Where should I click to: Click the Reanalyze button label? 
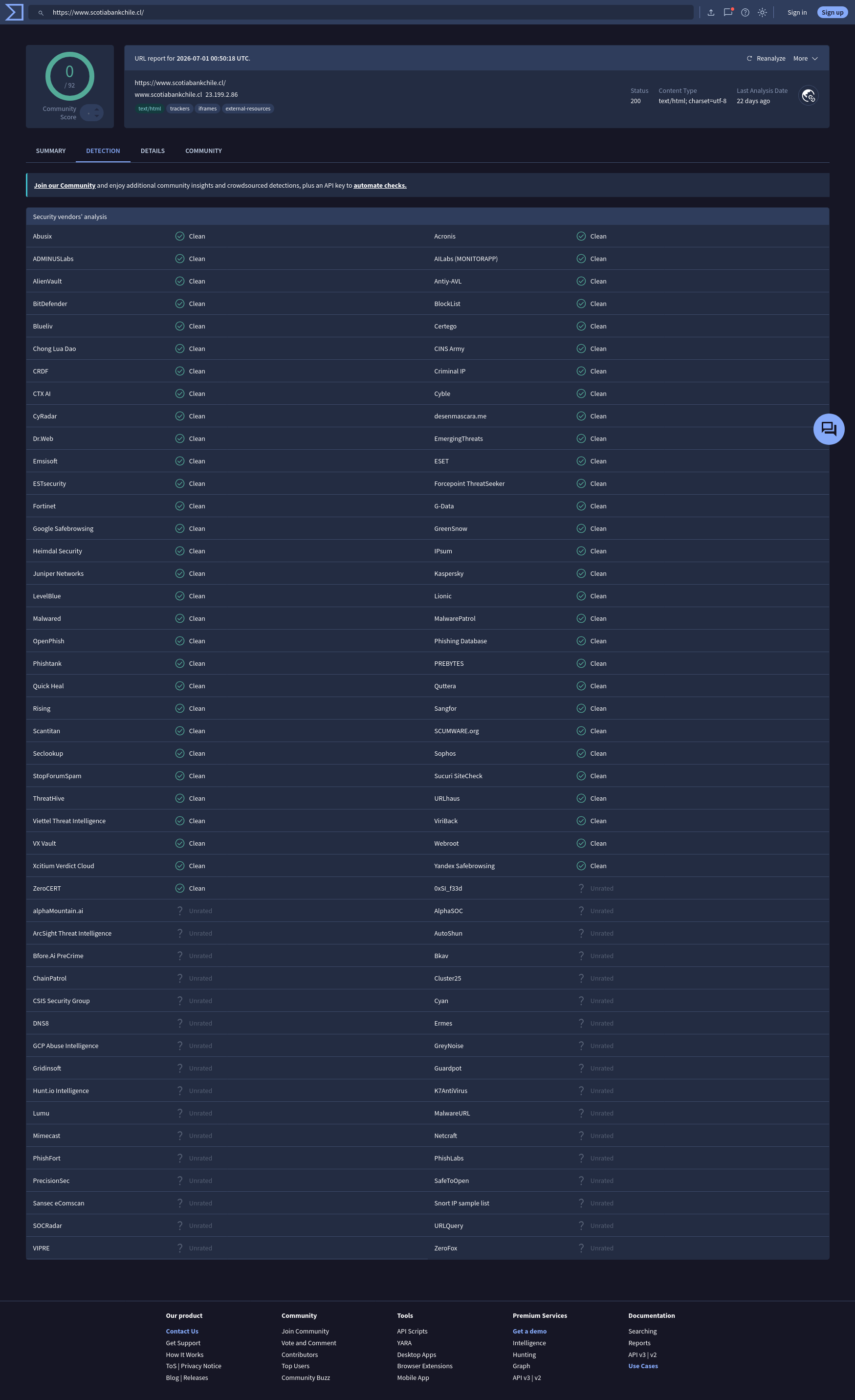[771, 59]
